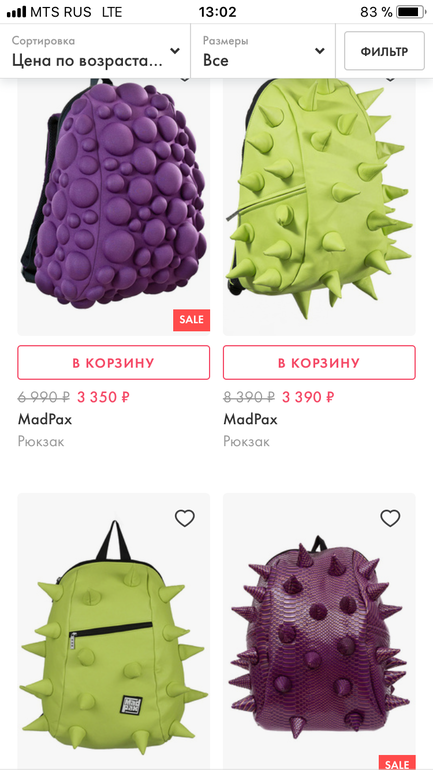Screen dimensions: 433x770
Task: View the lime green front-facing backpack
Action: (113, 631)
